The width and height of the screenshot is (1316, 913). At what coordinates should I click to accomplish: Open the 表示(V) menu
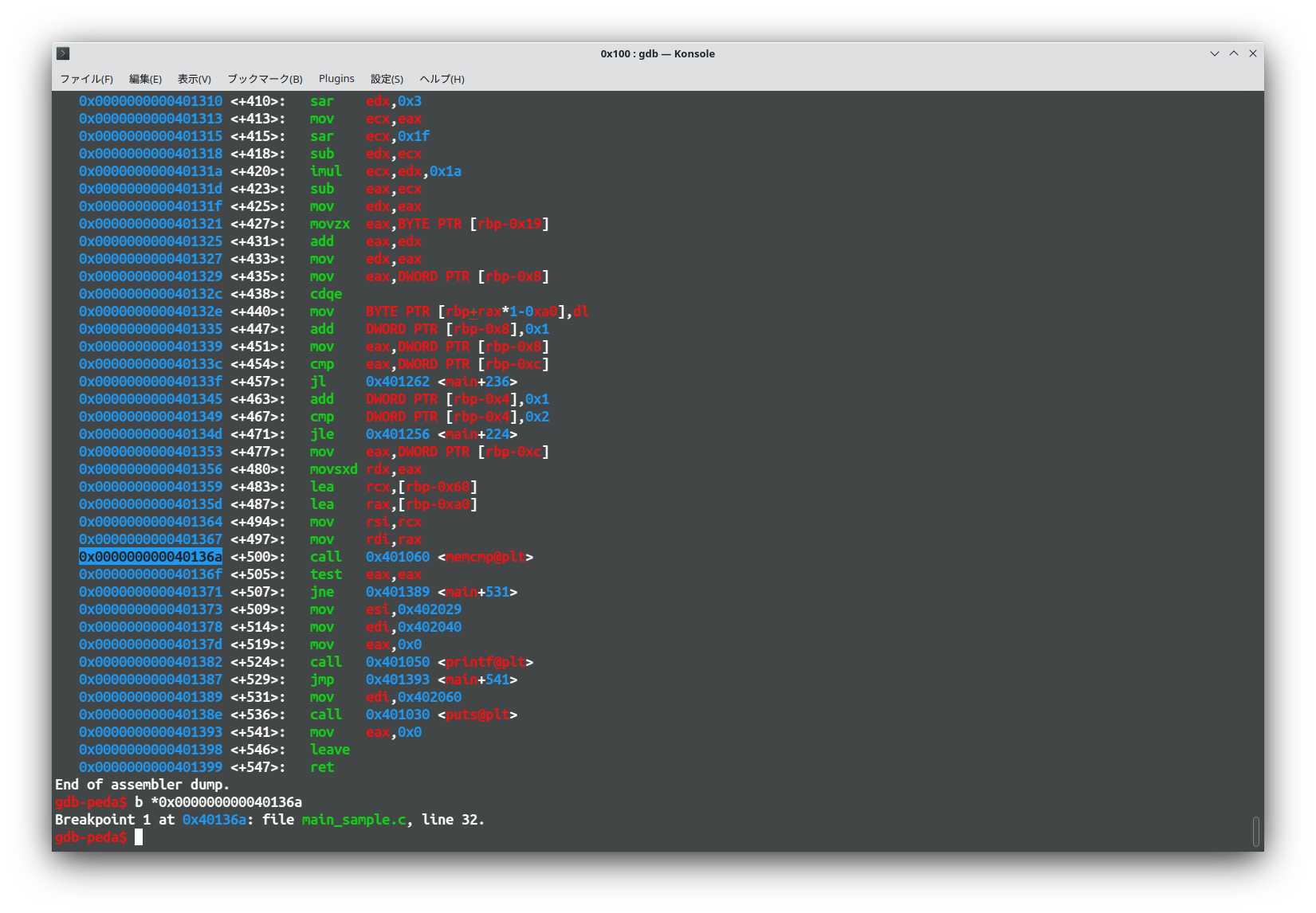point(194,79)
